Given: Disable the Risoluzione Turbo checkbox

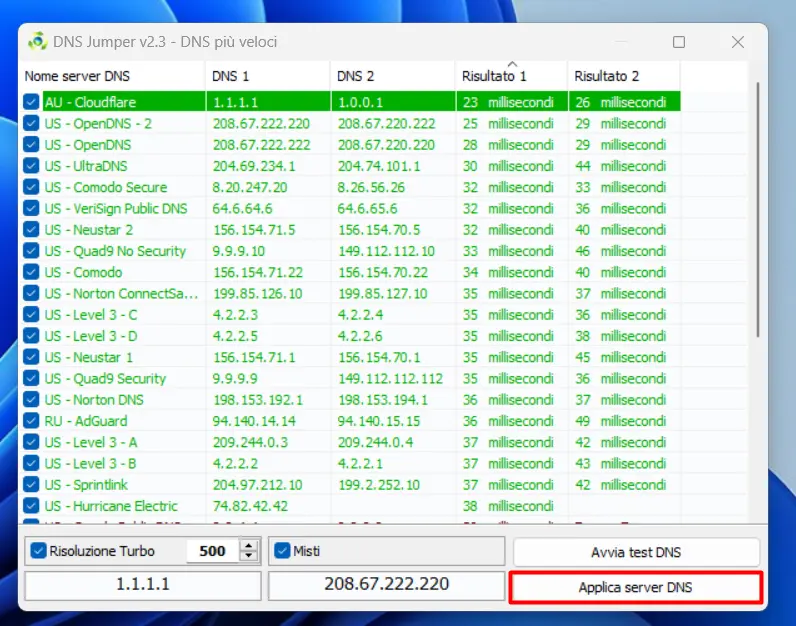Looking at the screenshot, I should pyautogui.click(x=39, y=551).
